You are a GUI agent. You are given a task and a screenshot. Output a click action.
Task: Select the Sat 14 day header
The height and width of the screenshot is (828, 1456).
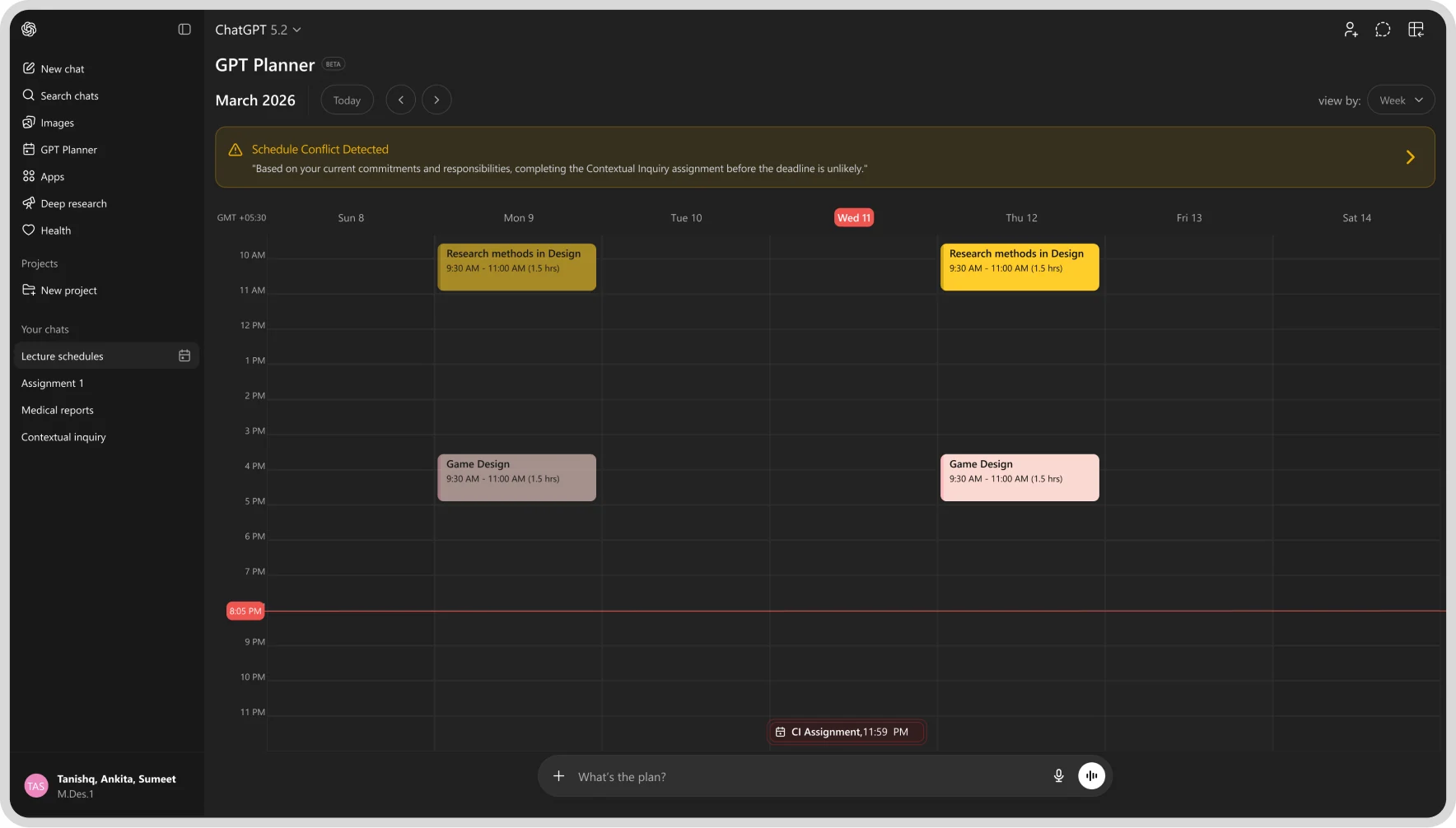tap(1356, 218)
